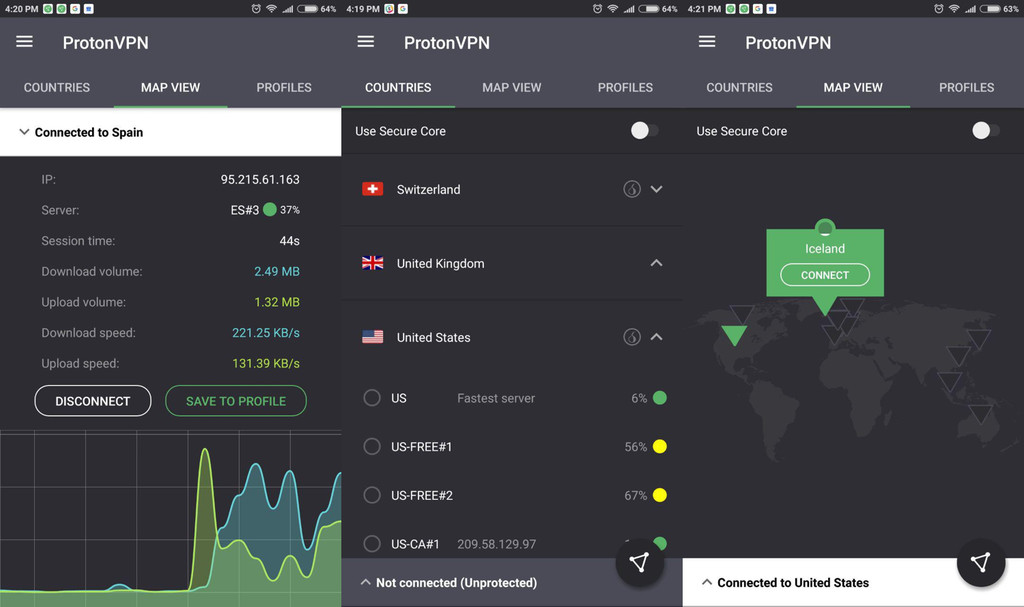Tap Switzerland flag icon
The width and height of the screenshot is (1024, 607).
coord(372,189)
